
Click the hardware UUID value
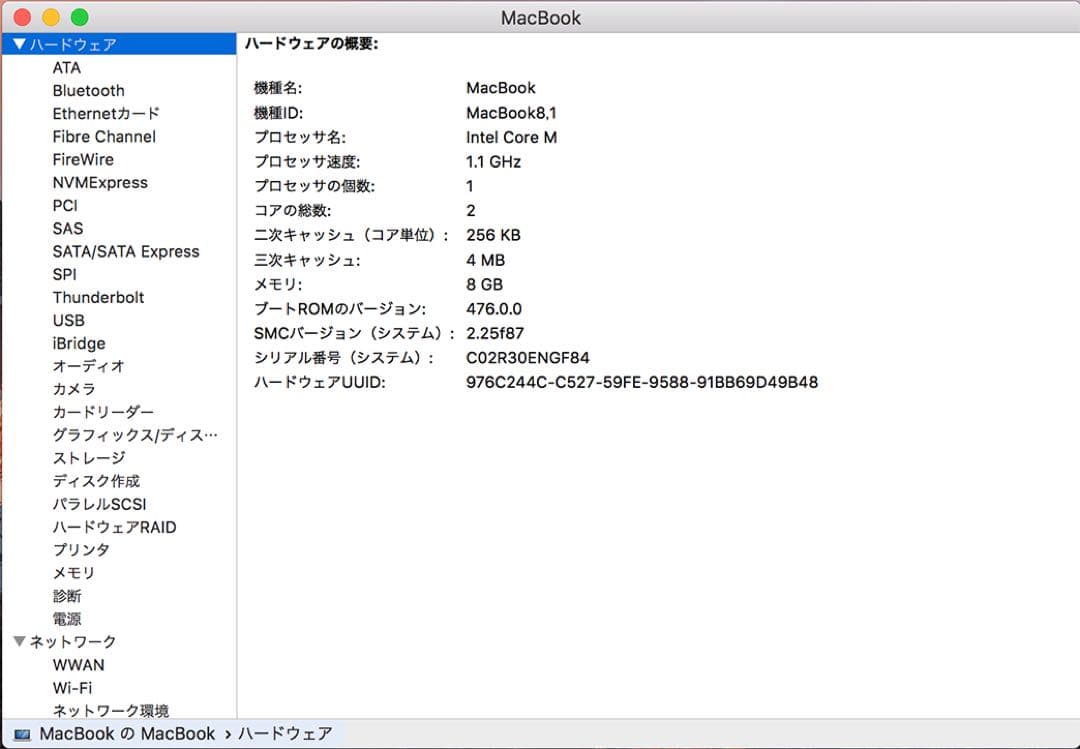coord(642,382)
